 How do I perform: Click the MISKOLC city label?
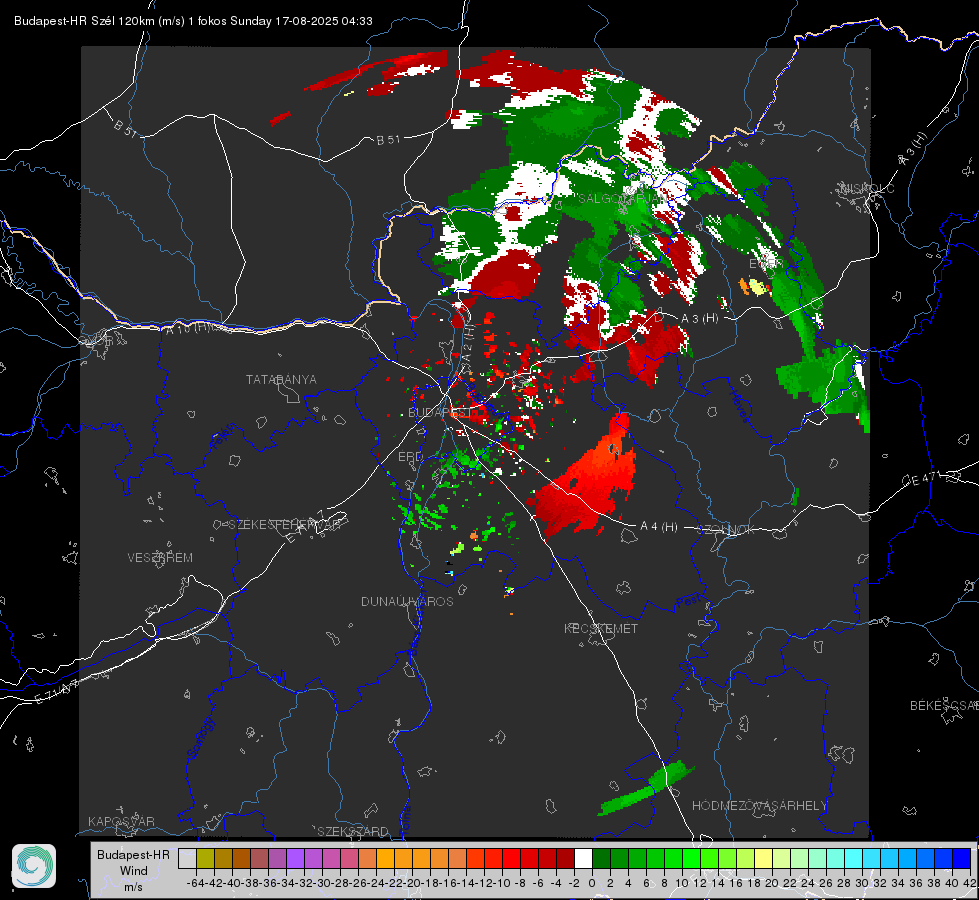coord(867,189)
